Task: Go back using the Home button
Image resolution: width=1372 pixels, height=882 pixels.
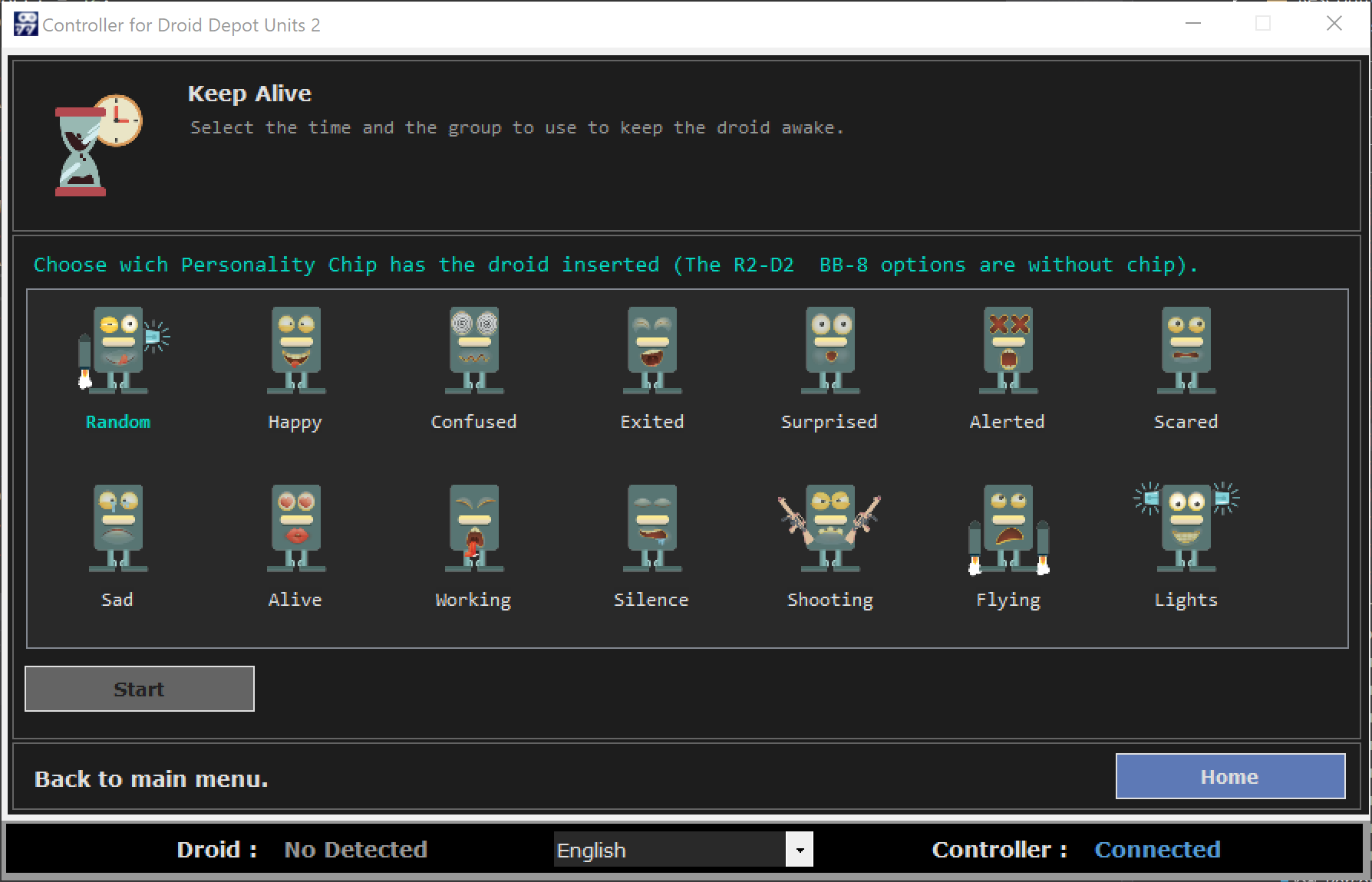Action: click(1230, 776)
